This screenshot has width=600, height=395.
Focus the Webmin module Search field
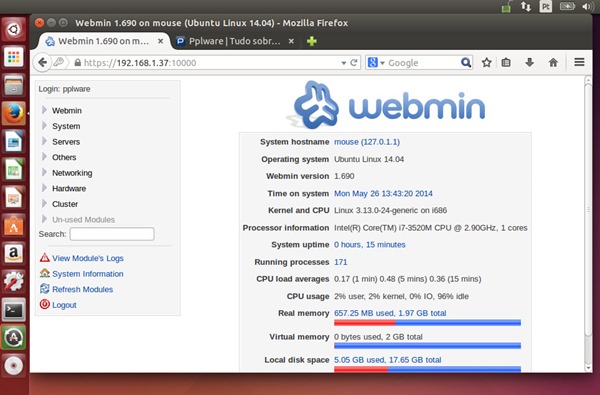[x=112, y=234]
